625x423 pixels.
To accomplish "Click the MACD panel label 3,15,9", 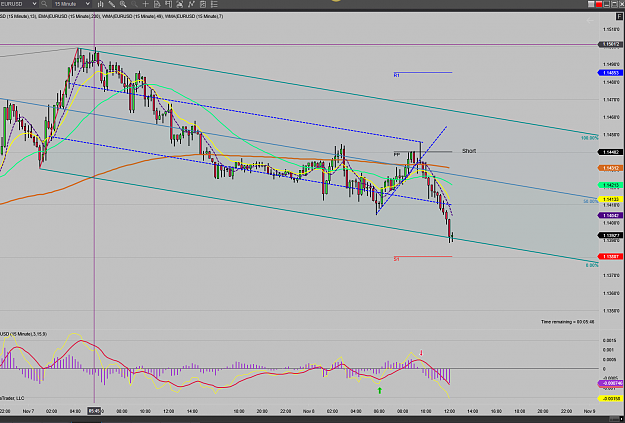I will click(x=24, y=334).
